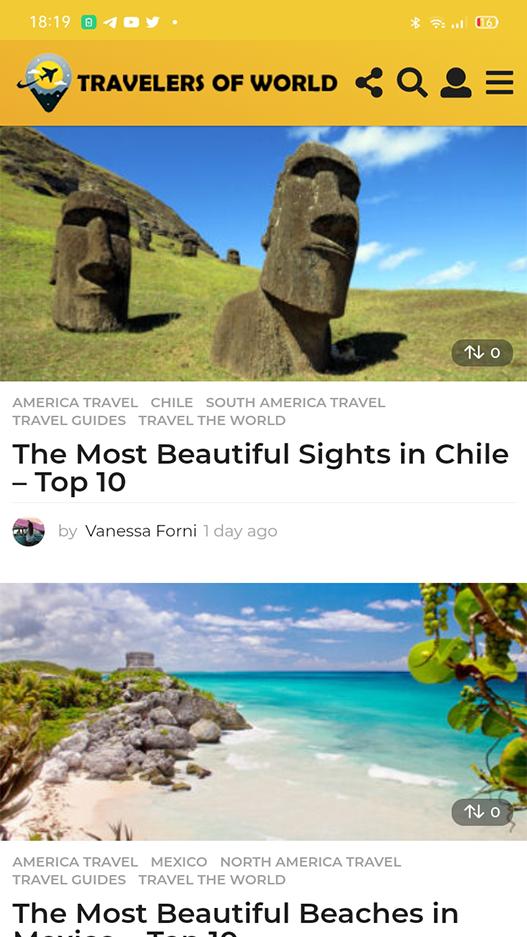
Task: Tap the Travelers of World logo
Action: click(177, 82)
